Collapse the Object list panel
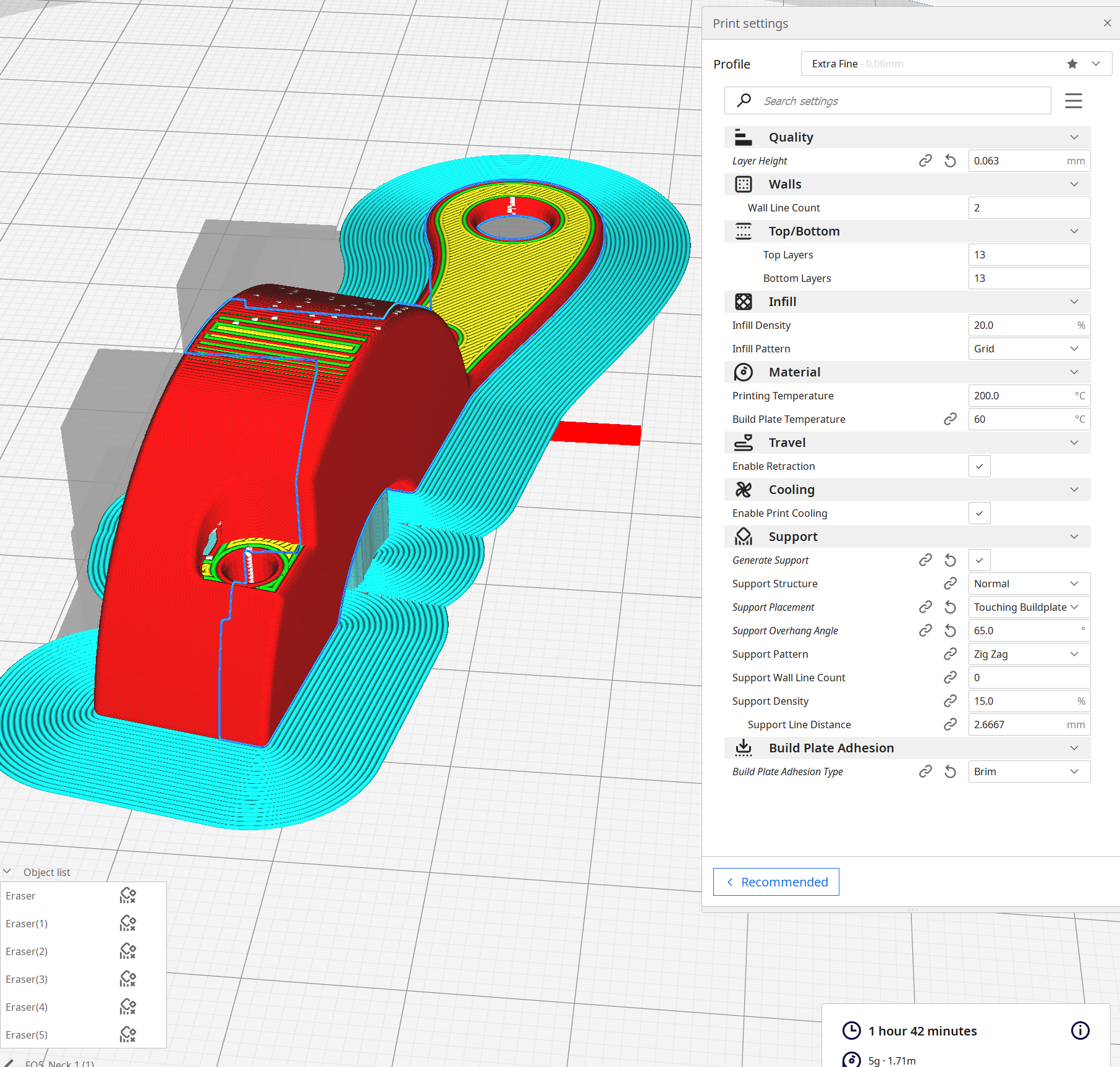The height and width of the screenshot is (1067, 1120). (7, 871)
